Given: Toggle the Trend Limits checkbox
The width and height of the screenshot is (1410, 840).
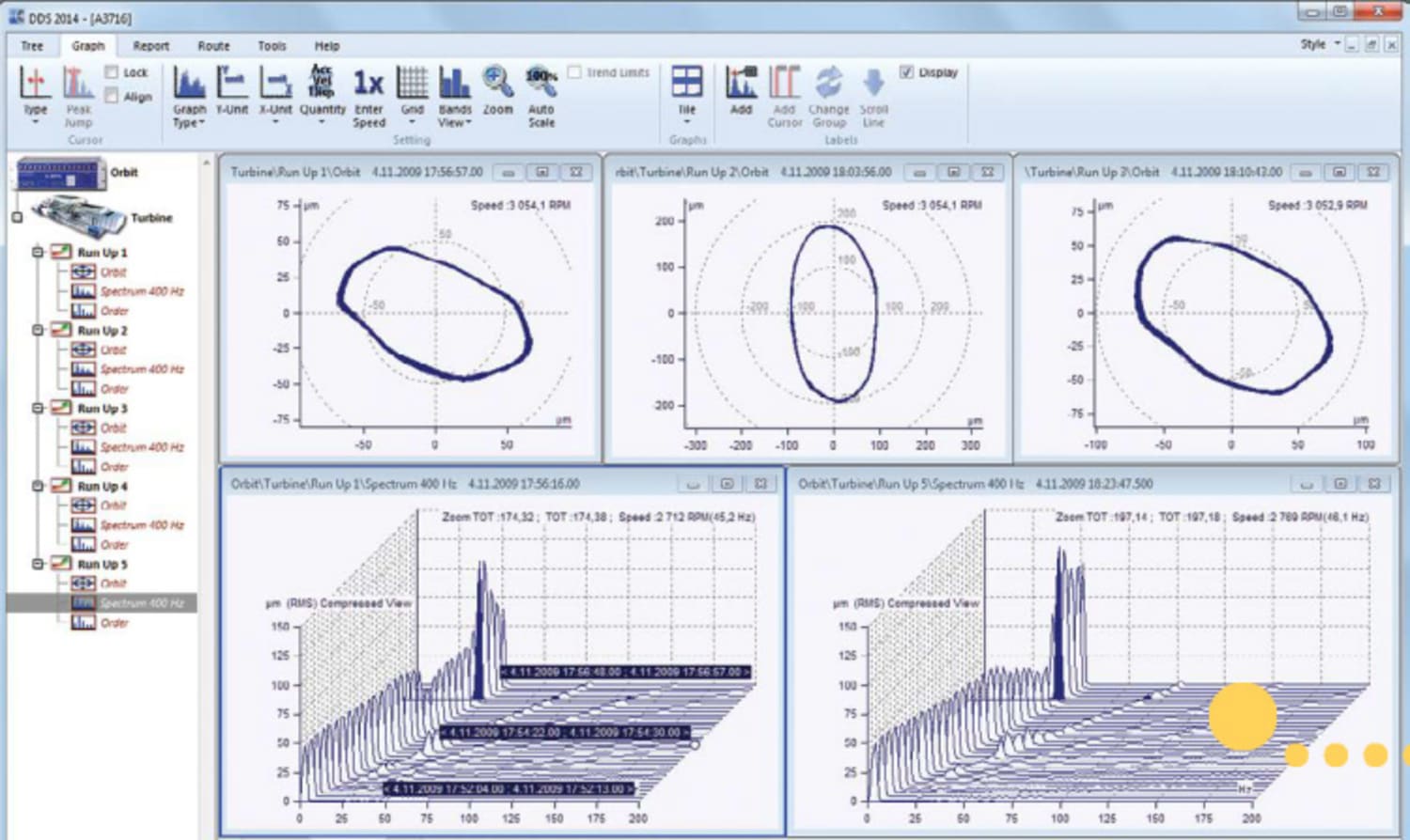Looking at the screenshot, I should (574, 72).
